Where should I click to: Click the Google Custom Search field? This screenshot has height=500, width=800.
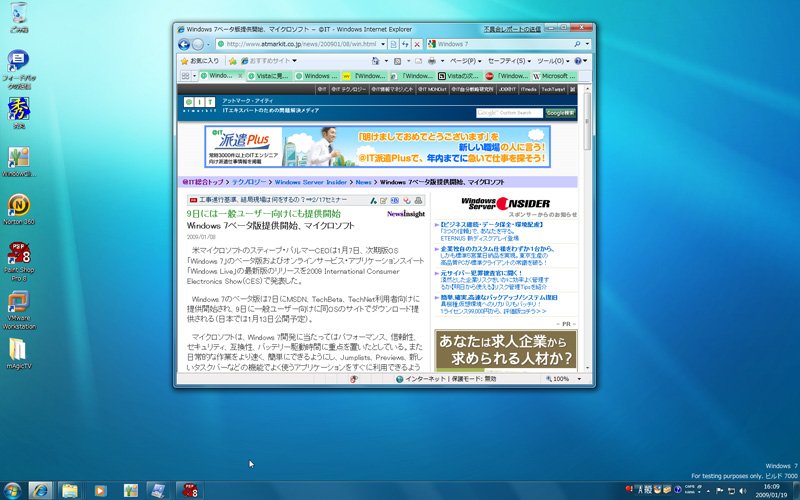[x=509, y=113]
